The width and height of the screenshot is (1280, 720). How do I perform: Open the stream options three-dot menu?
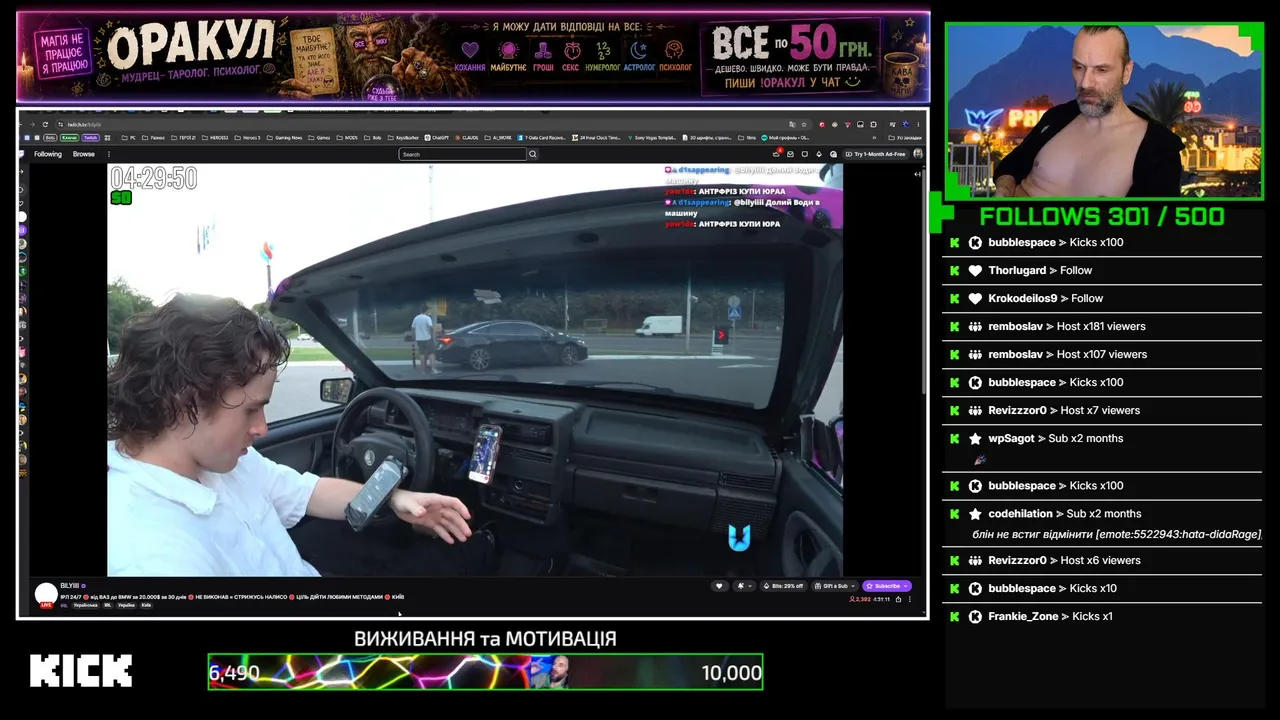911,599
